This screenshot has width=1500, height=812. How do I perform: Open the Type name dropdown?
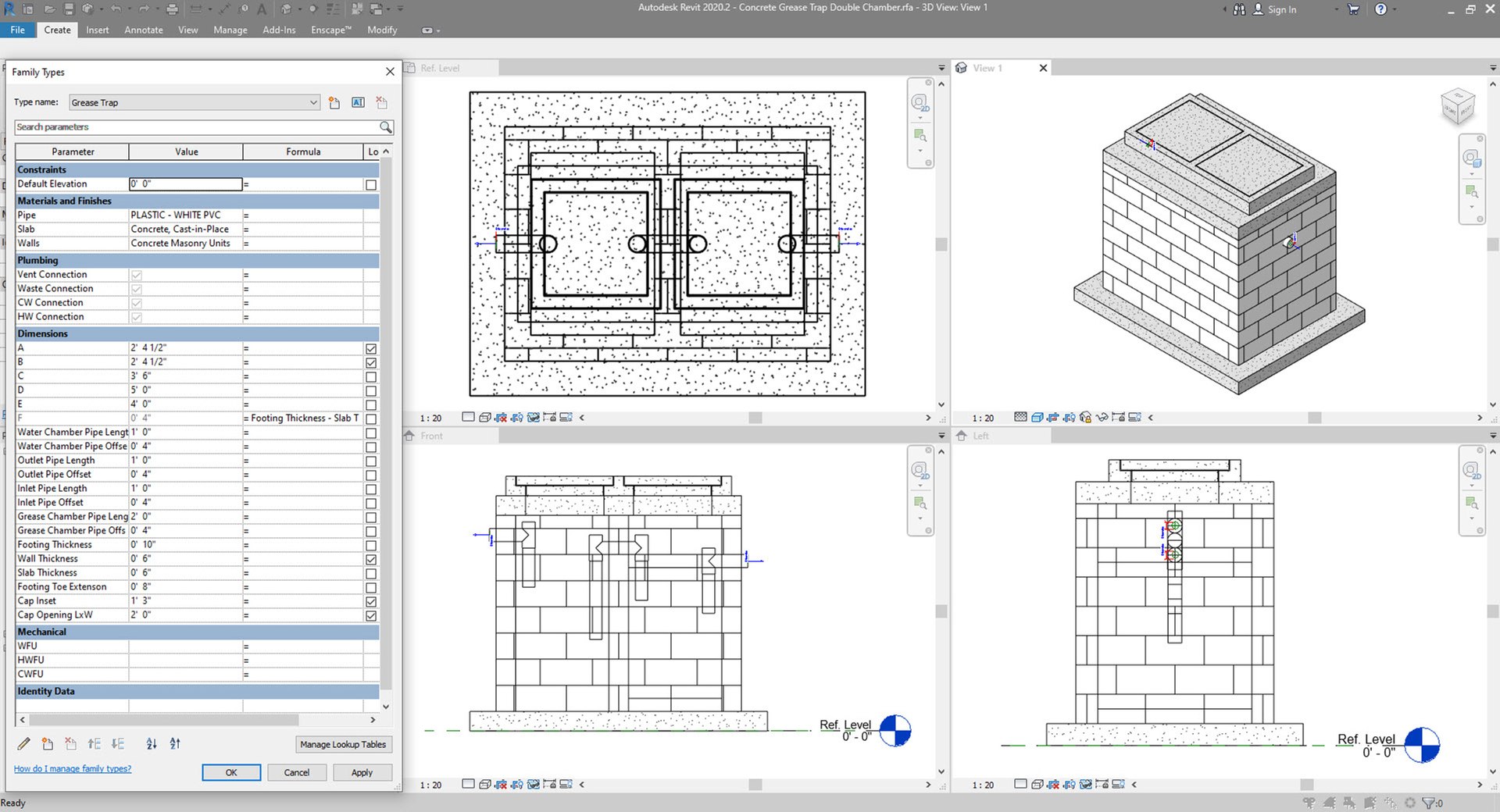click(x=312, y=102)
